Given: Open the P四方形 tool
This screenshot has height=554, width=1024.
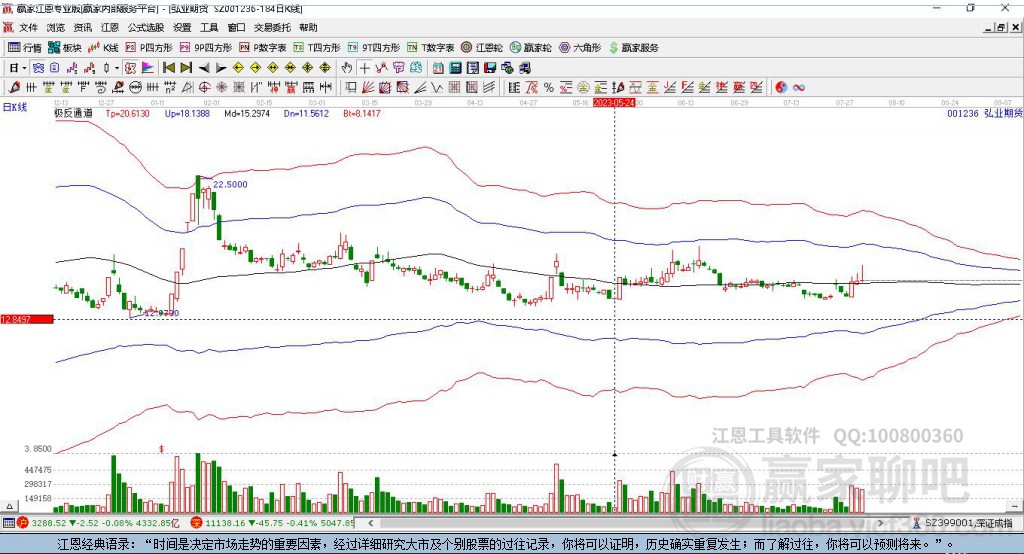Looking at the screenshot, I should point(149,48).
